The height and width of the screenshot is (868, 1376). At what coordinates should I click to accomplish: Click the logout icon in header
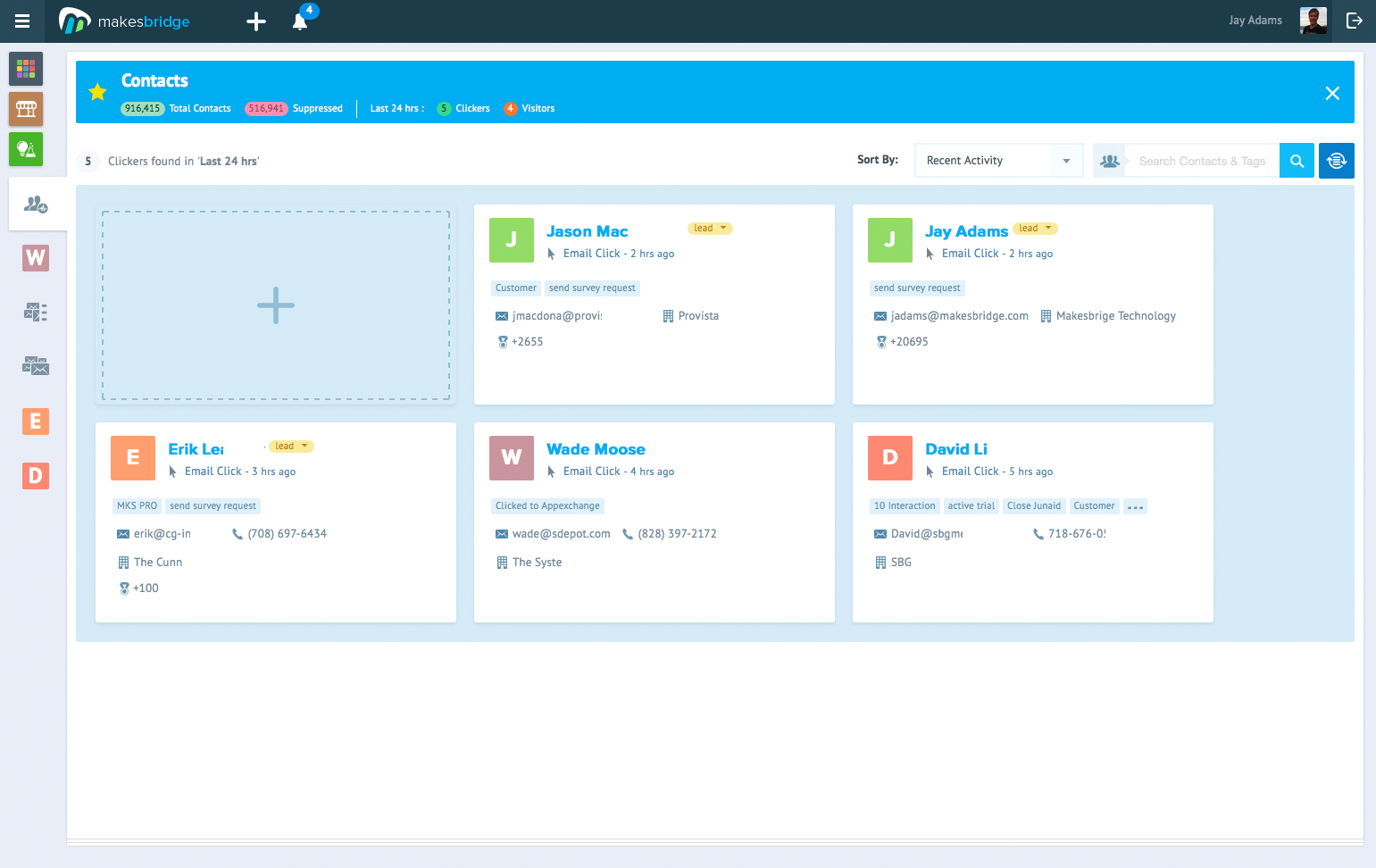pos(1354,21)
